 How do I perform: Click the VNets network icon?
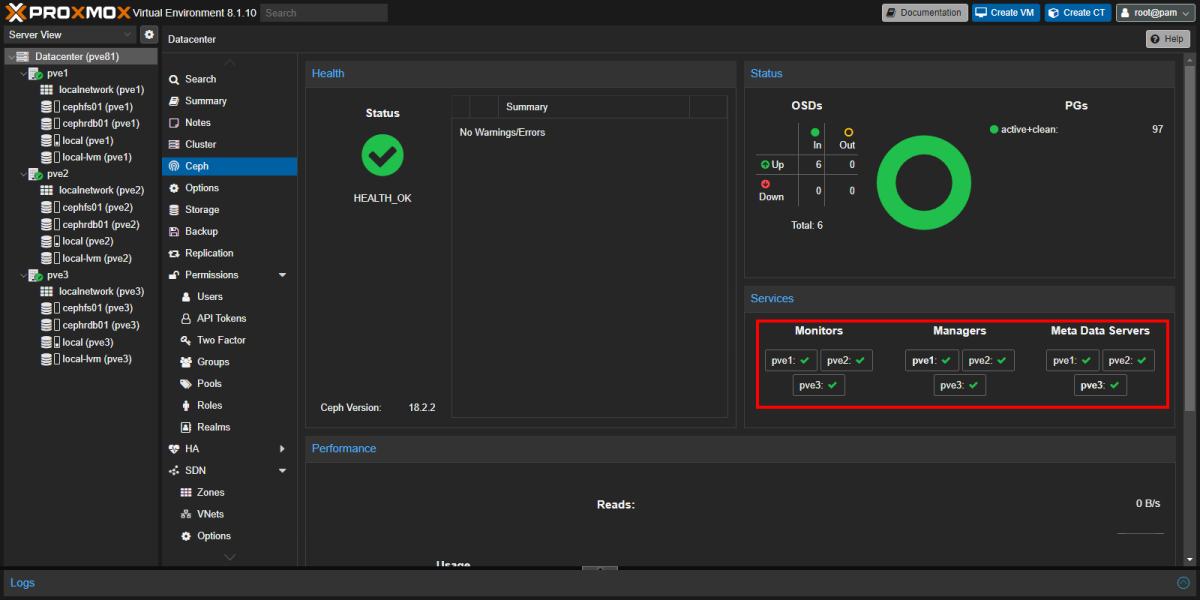click(x=186, y=514)
